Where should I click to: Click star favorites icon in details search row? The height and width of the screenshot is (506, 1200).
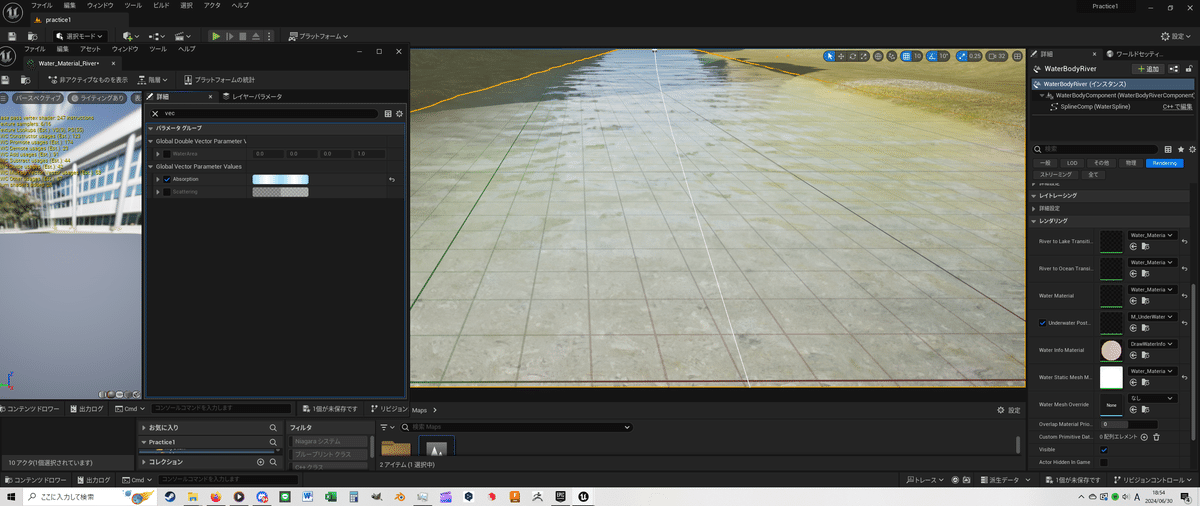point(1180,148)
